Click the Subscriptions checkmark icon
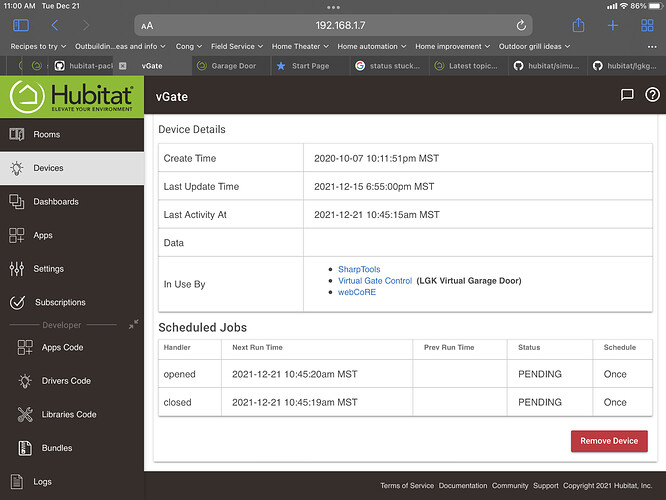666x500 pixels. tap(17, 302)
